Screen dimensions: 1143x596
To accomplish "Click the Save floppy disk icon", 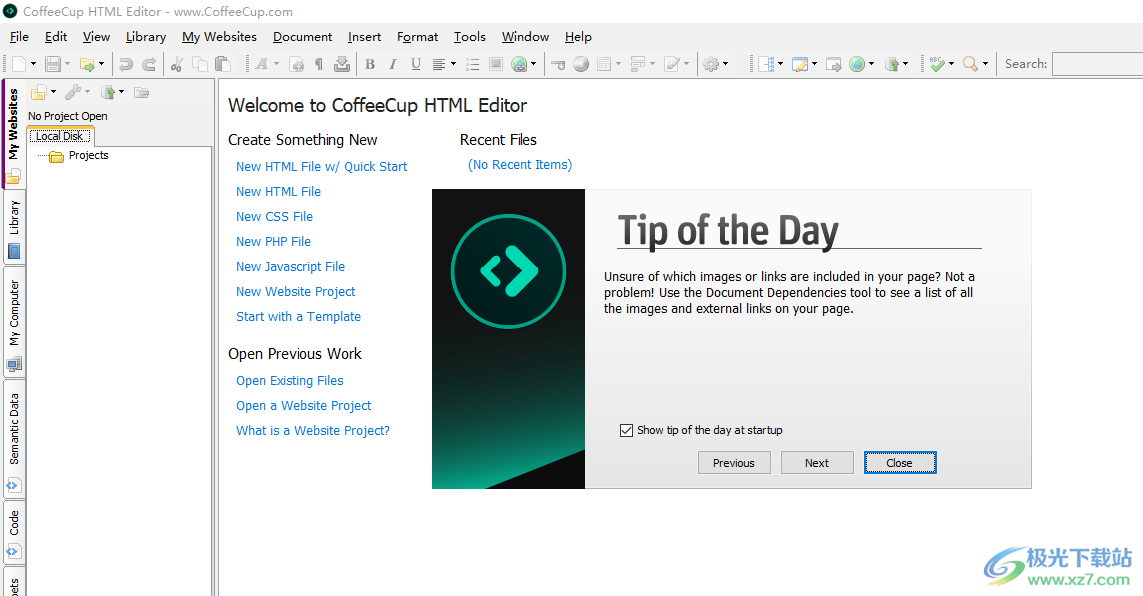I will click(52, 64).
